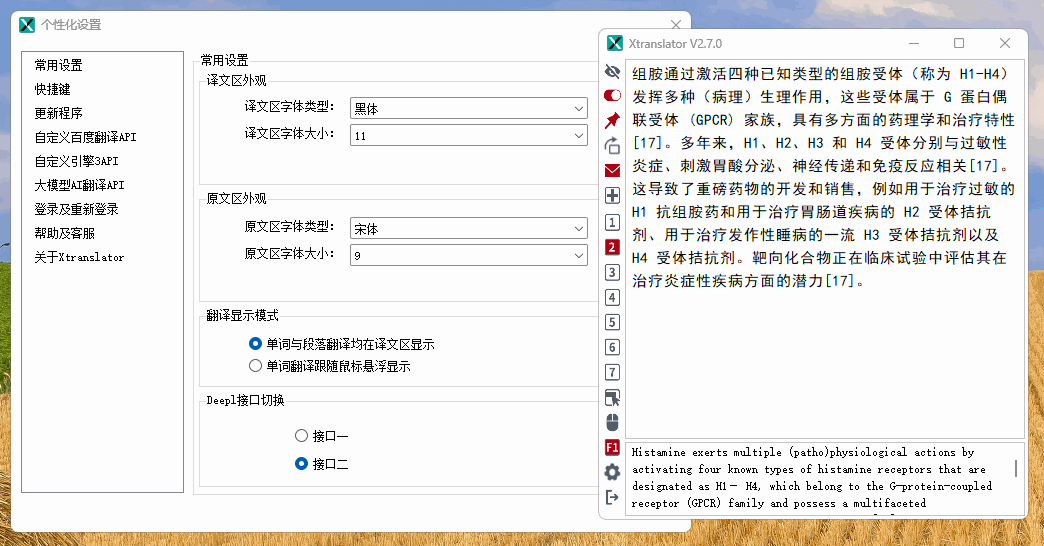Image resolution: width=1044 pixels, height=546 pixels.
Task: Click the plus icon in Xtranslator sidebar
Action: point(613,196)
